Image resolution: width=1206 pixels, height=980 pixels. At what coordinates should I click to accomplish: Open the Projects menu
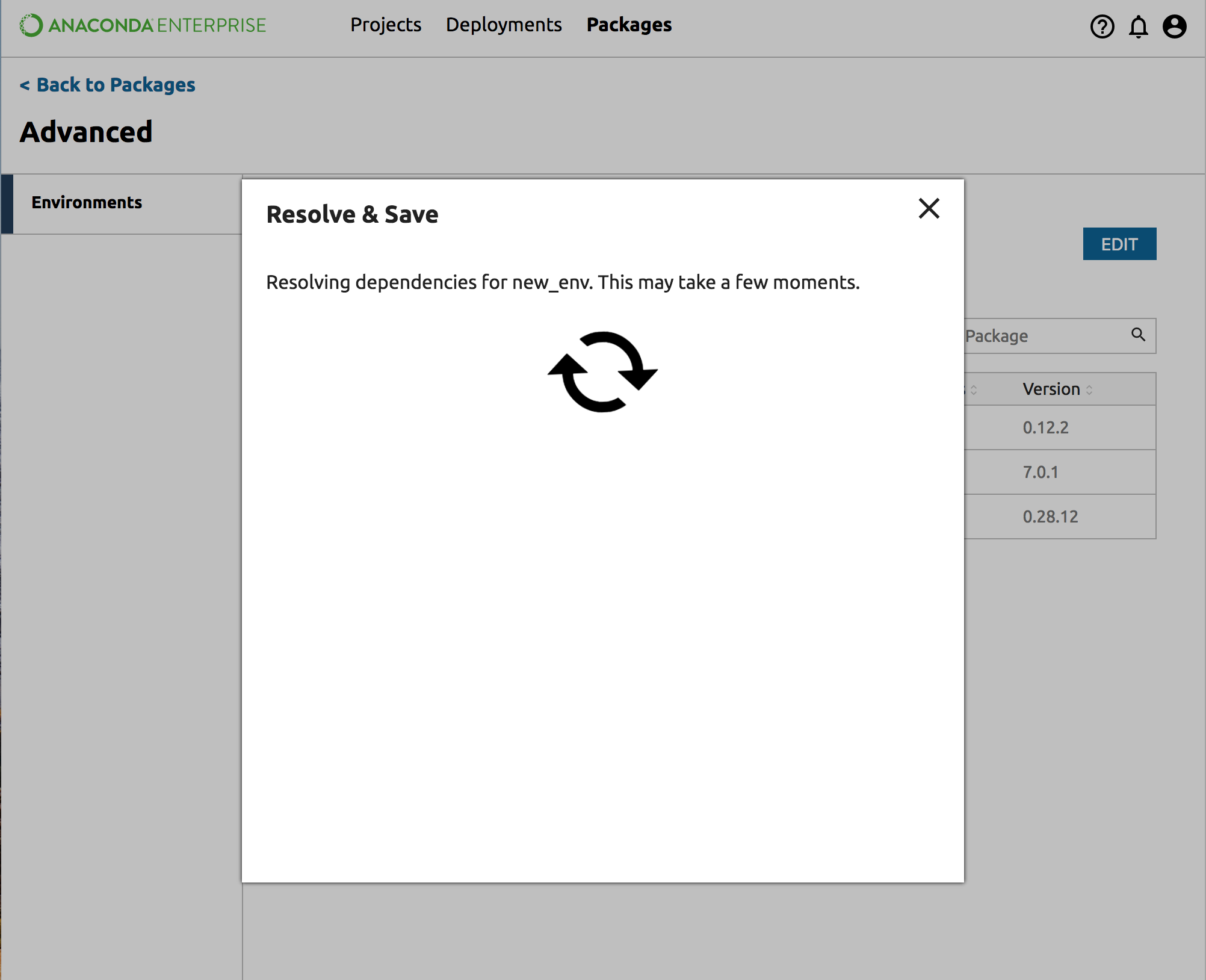[x=386, y=25]
